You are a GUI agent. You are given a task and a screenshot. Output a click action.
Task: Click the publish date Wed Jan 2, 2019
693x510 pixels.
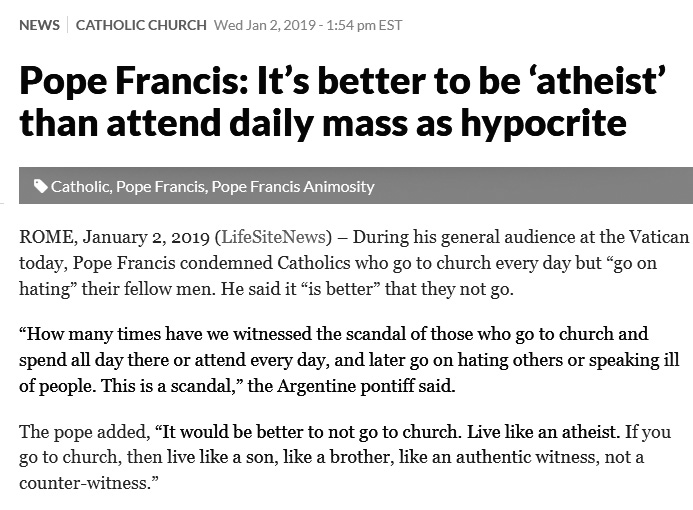tap(264, 25)
